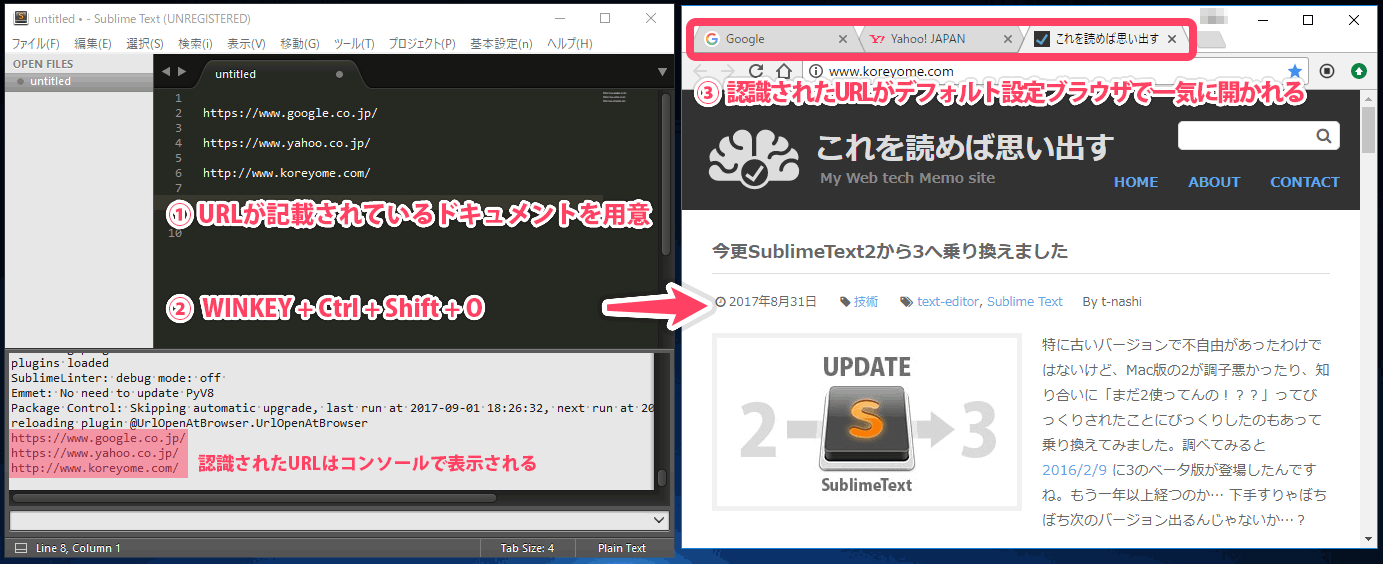The image size is (1383, 564).
Task: Open the Sublime Text tag link
Action: (x=1025, y=301)
